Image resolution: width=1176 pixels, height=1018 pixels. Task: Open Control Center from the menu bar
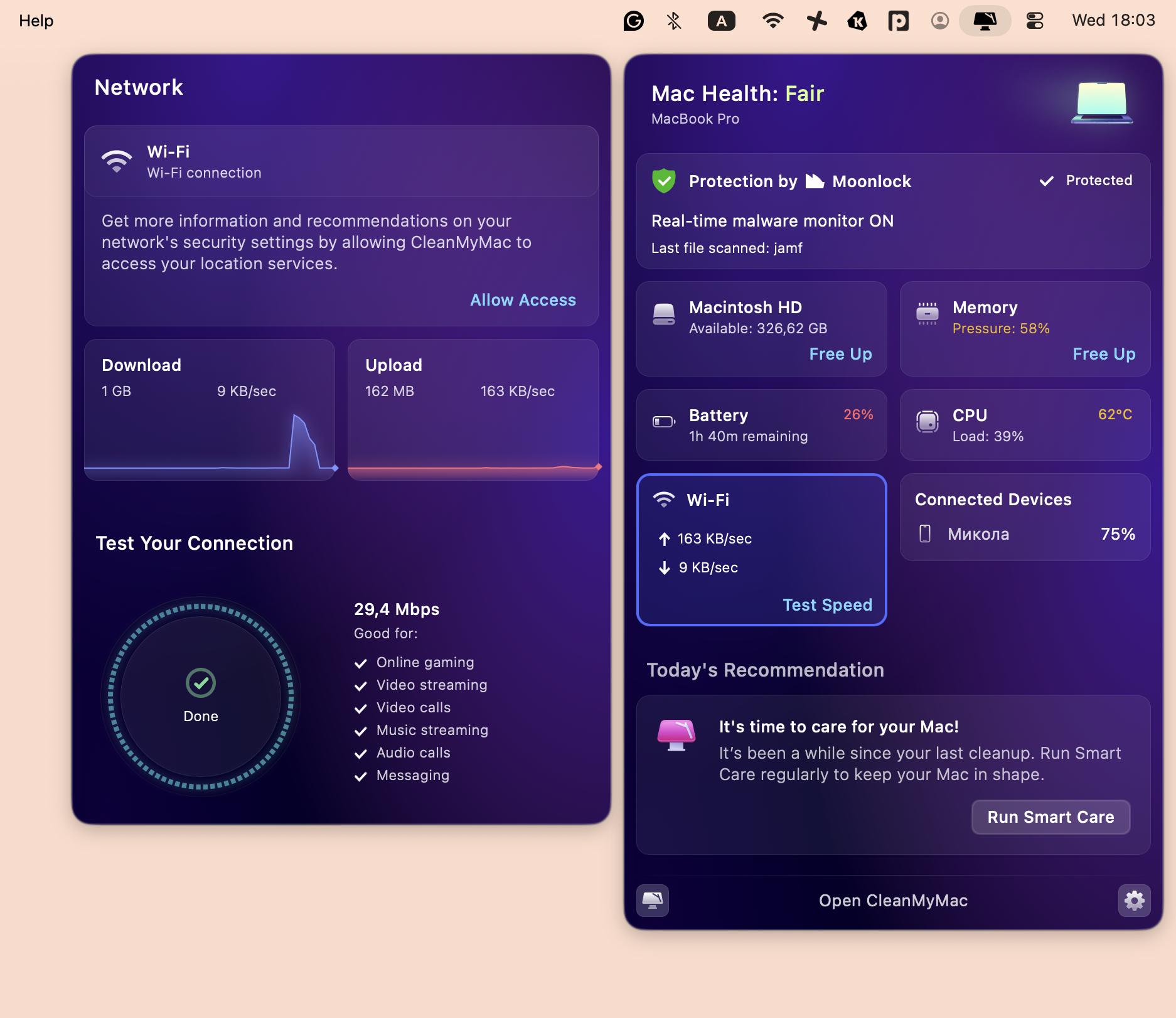pos(1035,20)
